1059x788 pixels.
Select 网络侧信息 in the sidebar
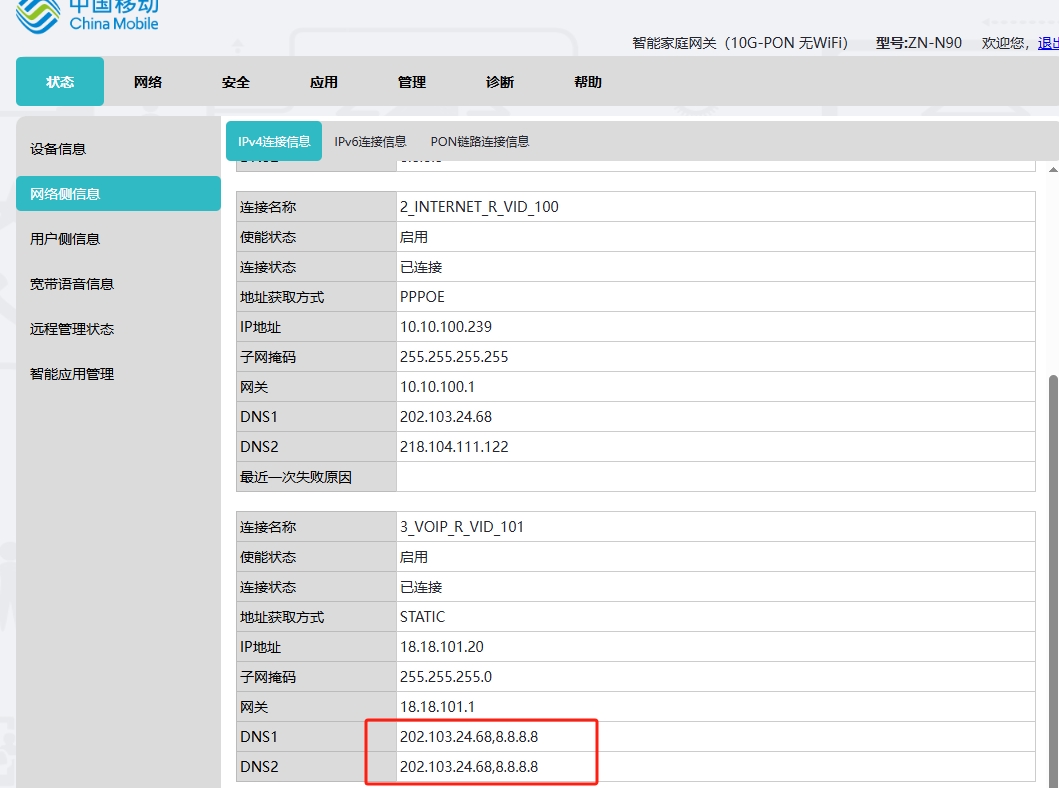118,194
